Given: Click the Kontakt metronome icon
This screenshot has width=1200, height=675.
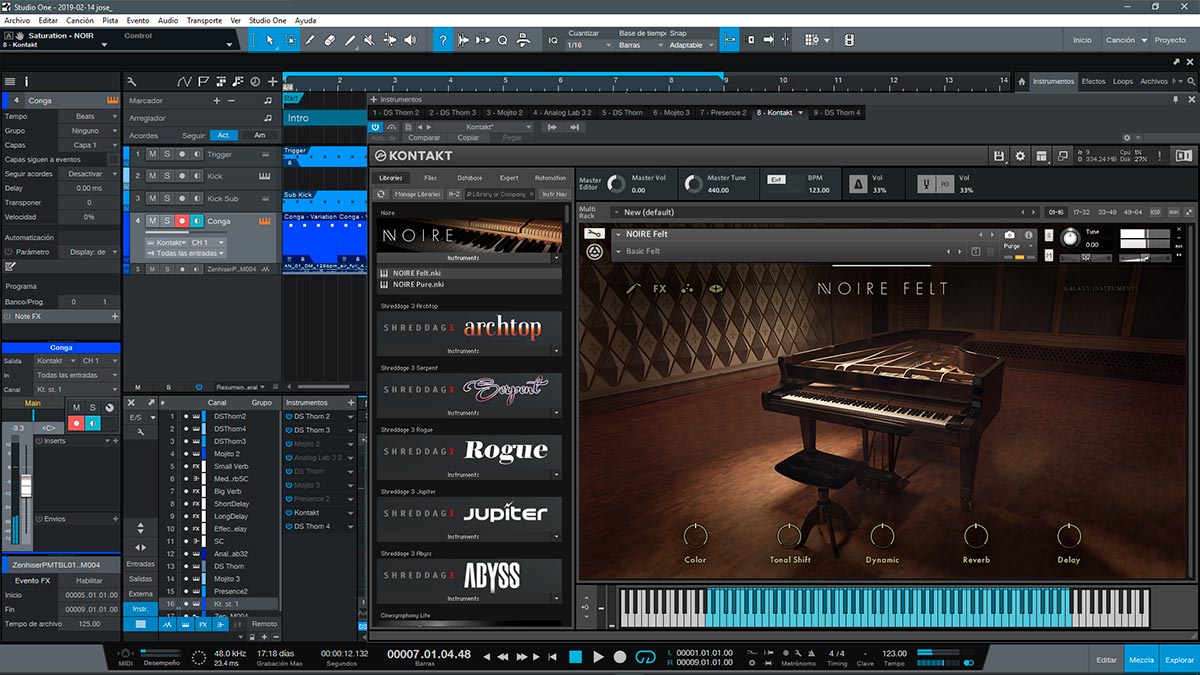Looking at the screenshot, I should click(x=858, y=184).
